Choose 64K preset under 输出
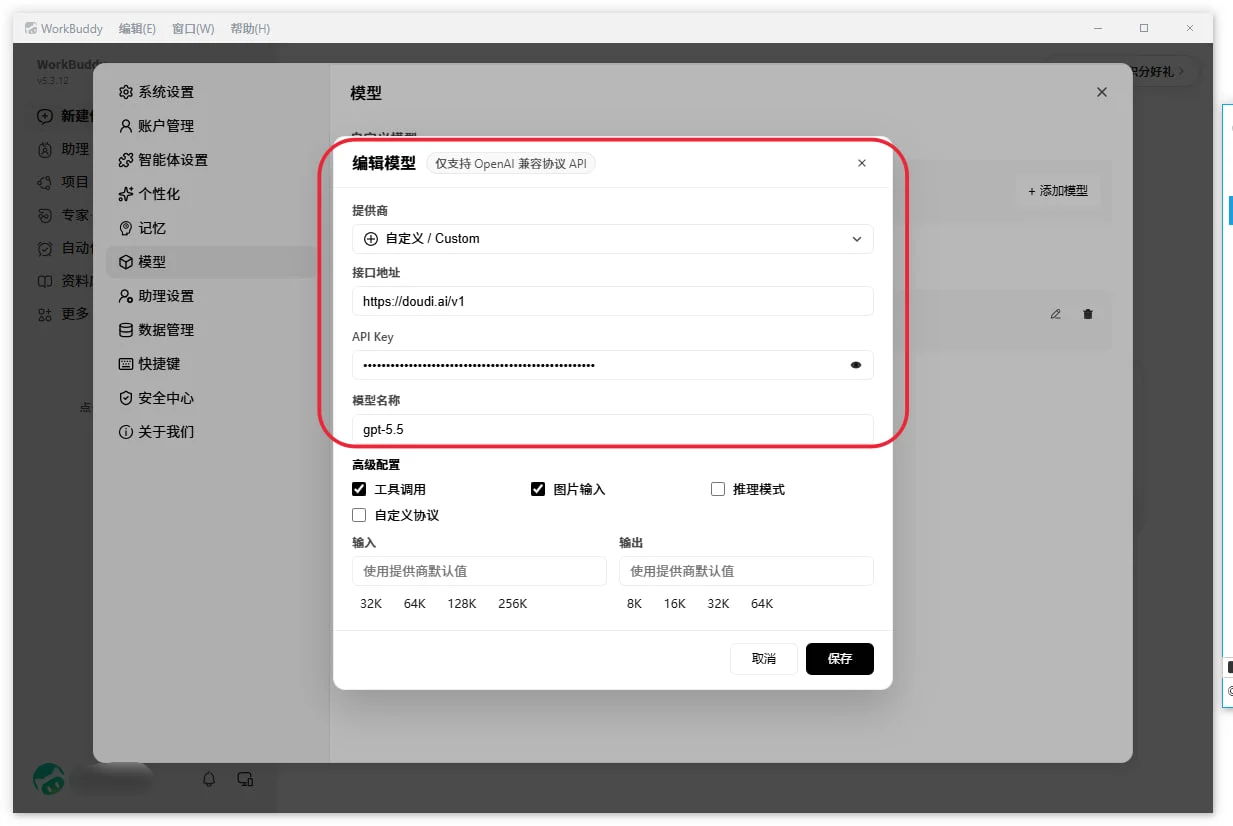Image resolution: width=1233 pixels, height=826 pixels. coord(762,604)
